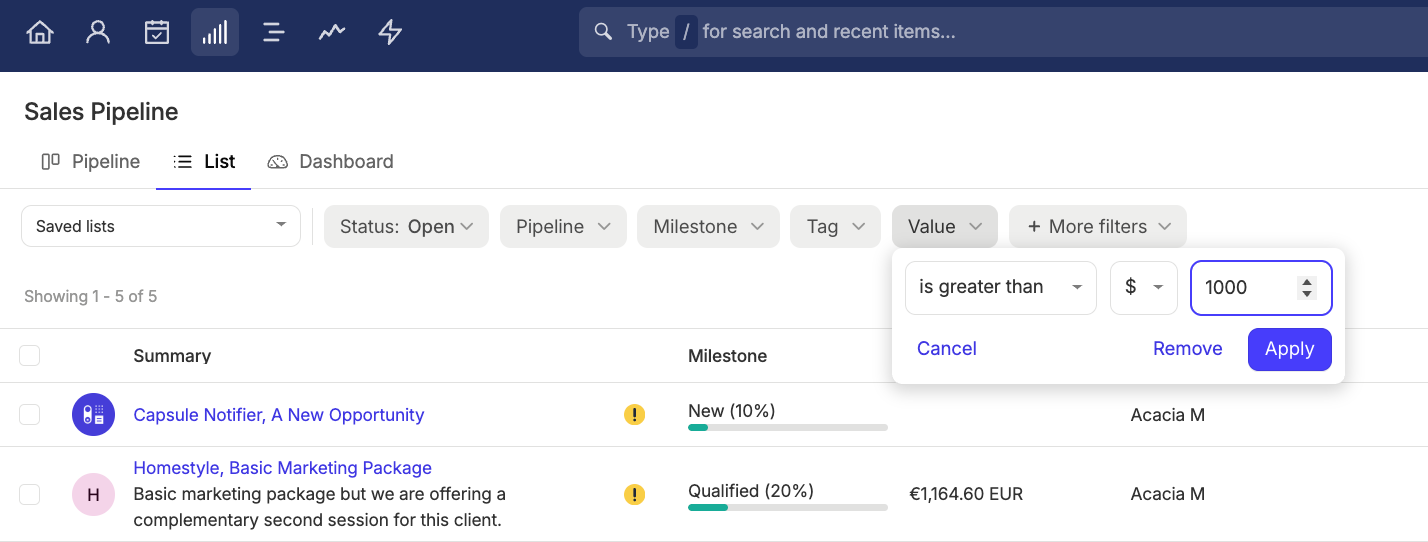This screenshot has width=1428, height=542.
Task: Check the Homestyle row checkbox
Action: point(30,494)
